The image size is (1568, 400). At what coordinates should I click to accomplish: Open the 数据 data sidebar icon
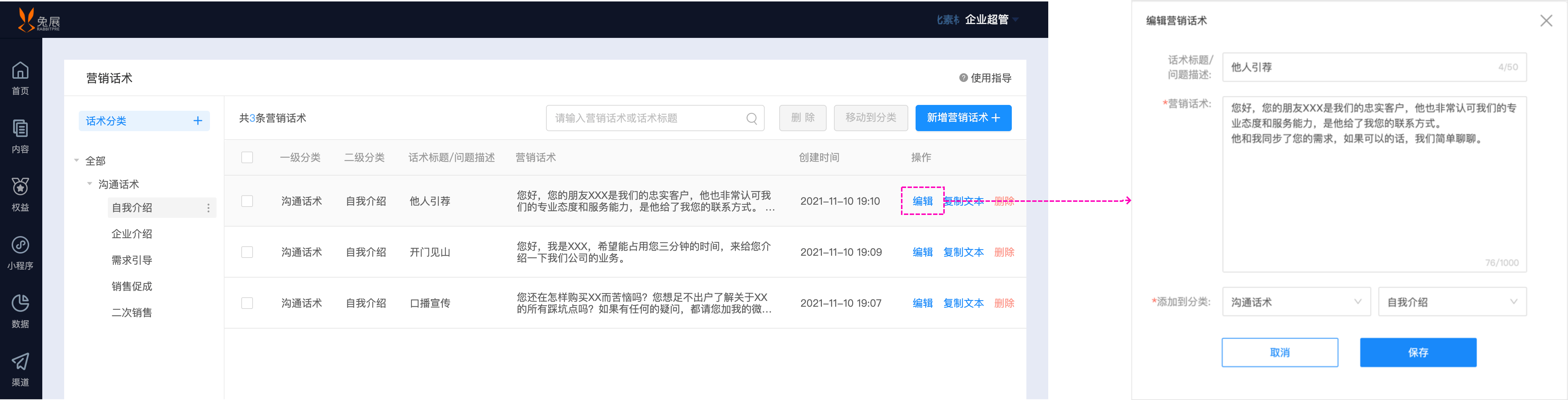tap(20, 312)
